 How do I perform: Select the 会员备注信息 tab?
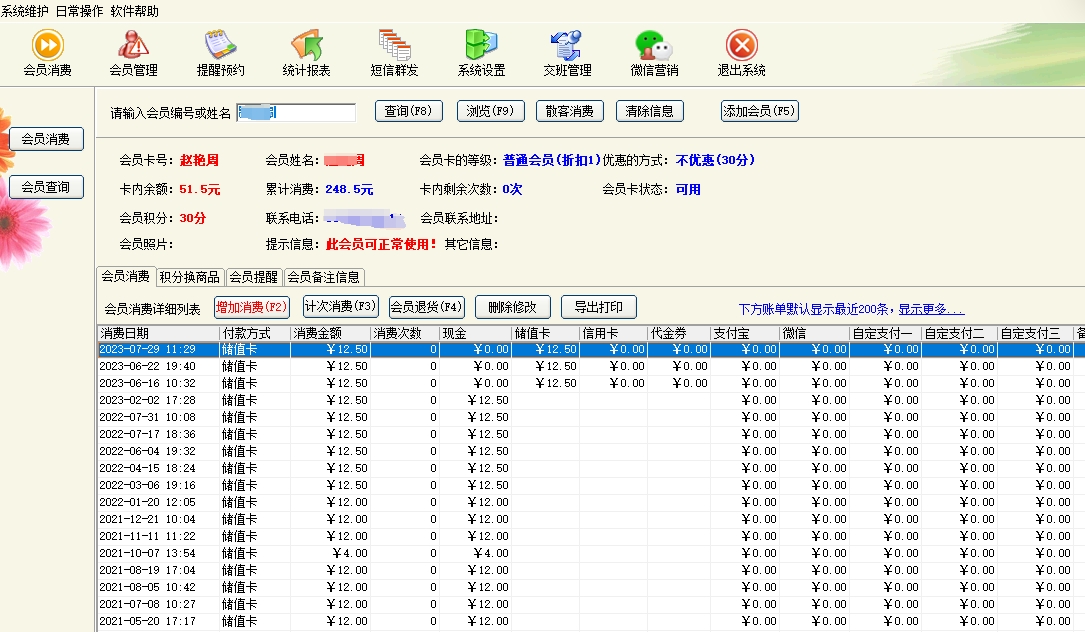click(324, 277)
